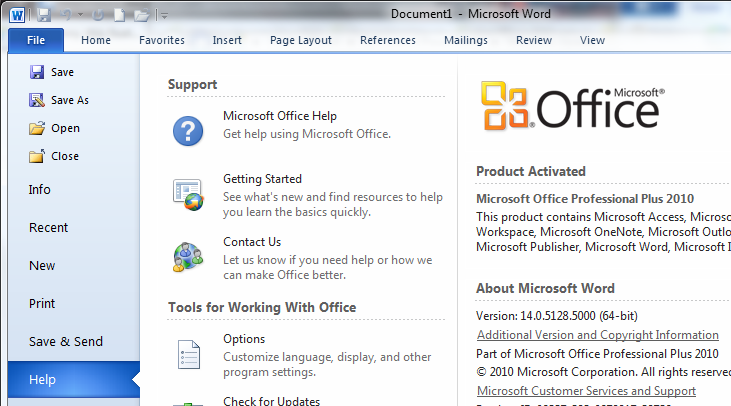Click 'Part of Microsoft Office Professional Plus 2010' text
Viewport: 731px width, 406px height.
point(597,354)
